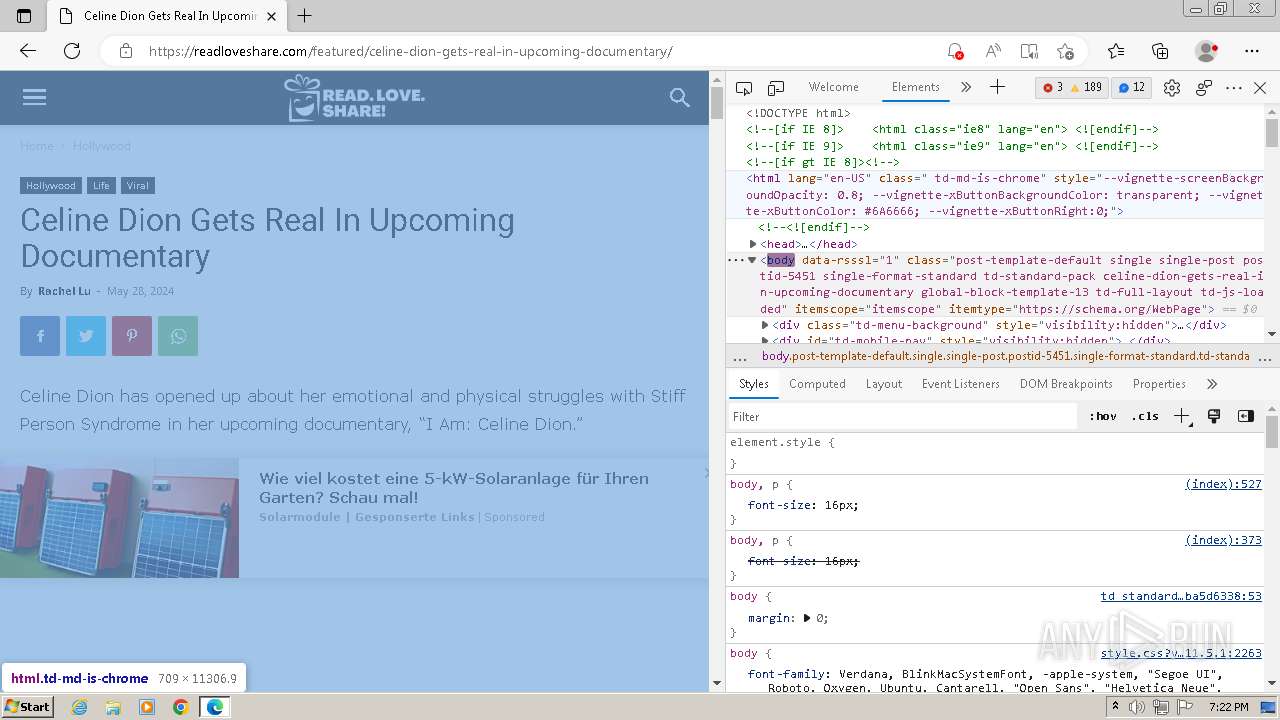Add a new style rule
This screenshot has height=720, width=1280.
pos(1181,417)
